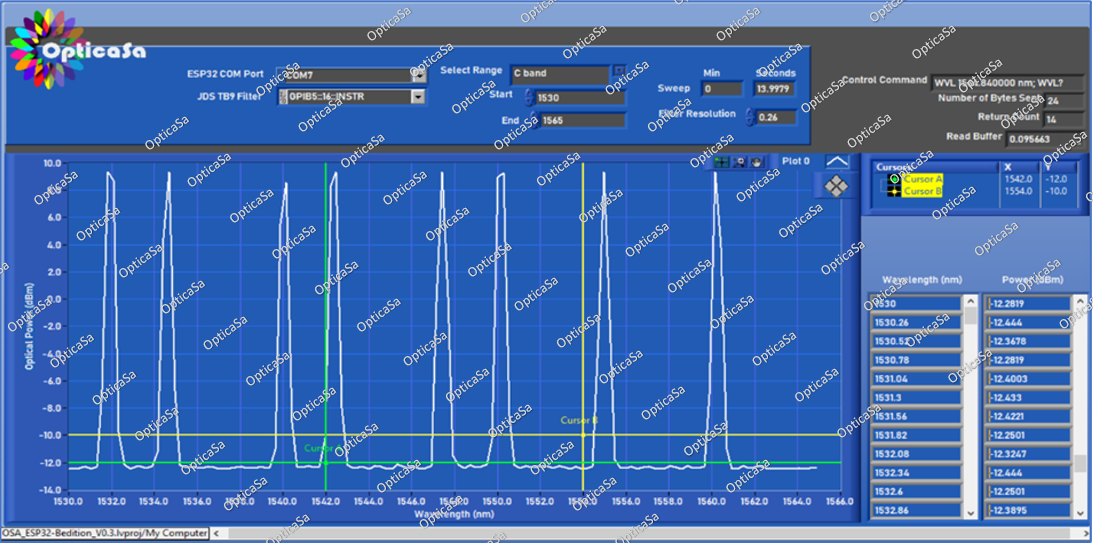Screen dimensions: 1093x543
Task: Click the Plot 0 legend line sample
Action: [x=837, y=161]
